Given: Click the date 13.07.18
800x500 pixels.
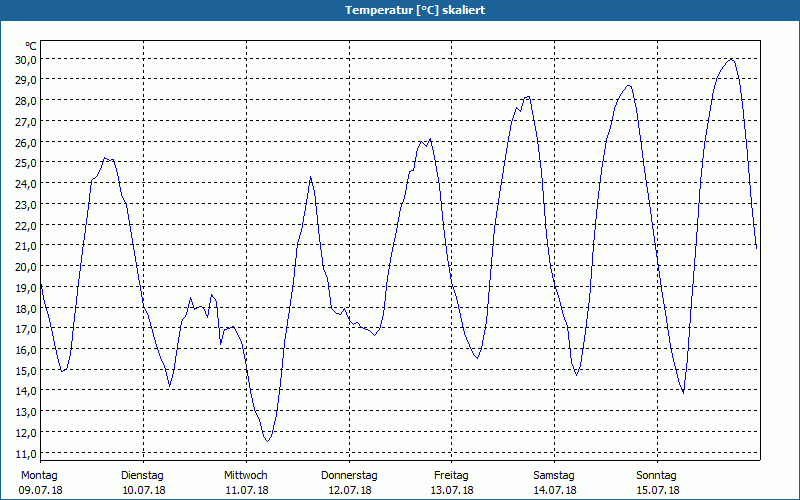Looking at the screenshot, I should point(452,491).
